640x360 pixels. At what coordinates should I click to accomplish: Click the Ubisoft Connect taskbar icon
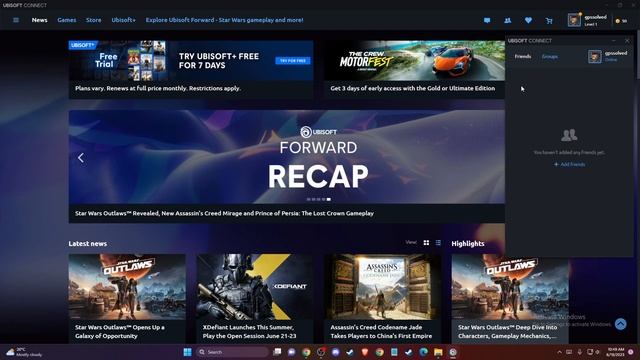click(x=453, y=352)
